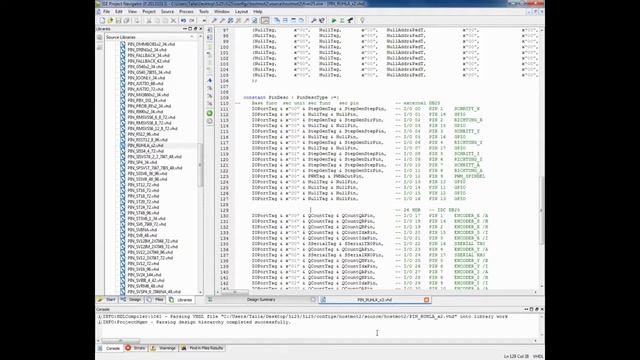Screen dimensions: 640x360
Task: Click the Delete X toolbar icon
Action: [173, 20]
